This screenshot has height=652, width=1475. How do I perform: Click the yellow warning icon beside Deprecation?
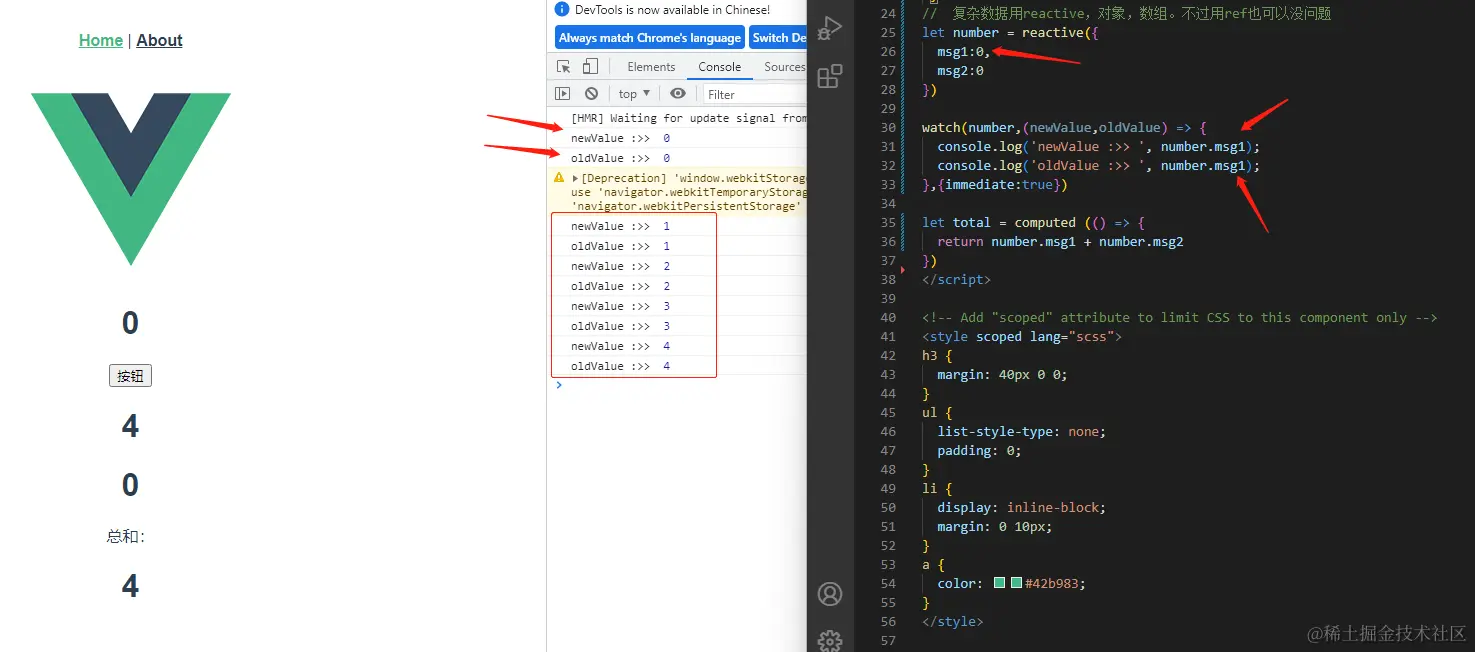559,177
